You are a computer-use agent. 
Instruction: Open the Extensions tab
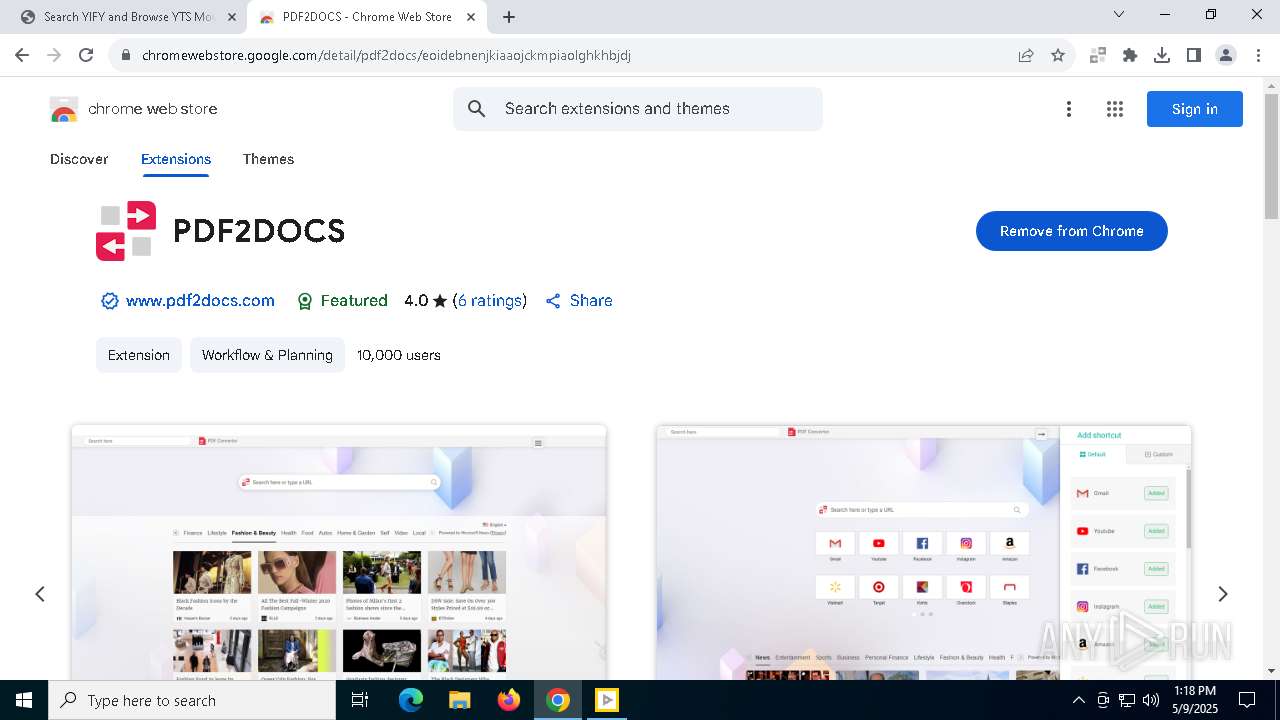176,159
